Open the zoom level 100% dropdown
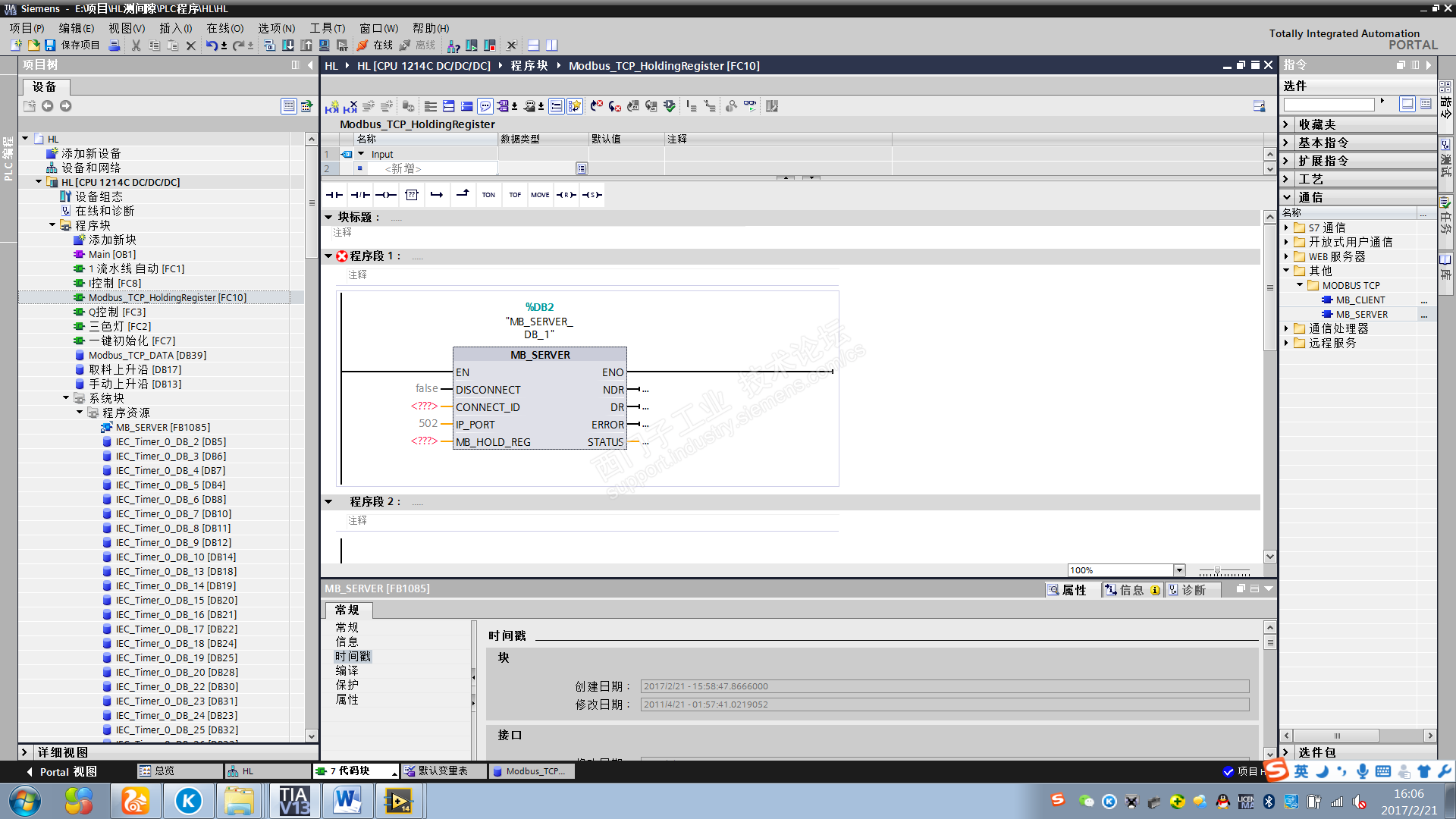Image resolution: width=1456 pixels, height=819 pixels. coord(1179,570)
